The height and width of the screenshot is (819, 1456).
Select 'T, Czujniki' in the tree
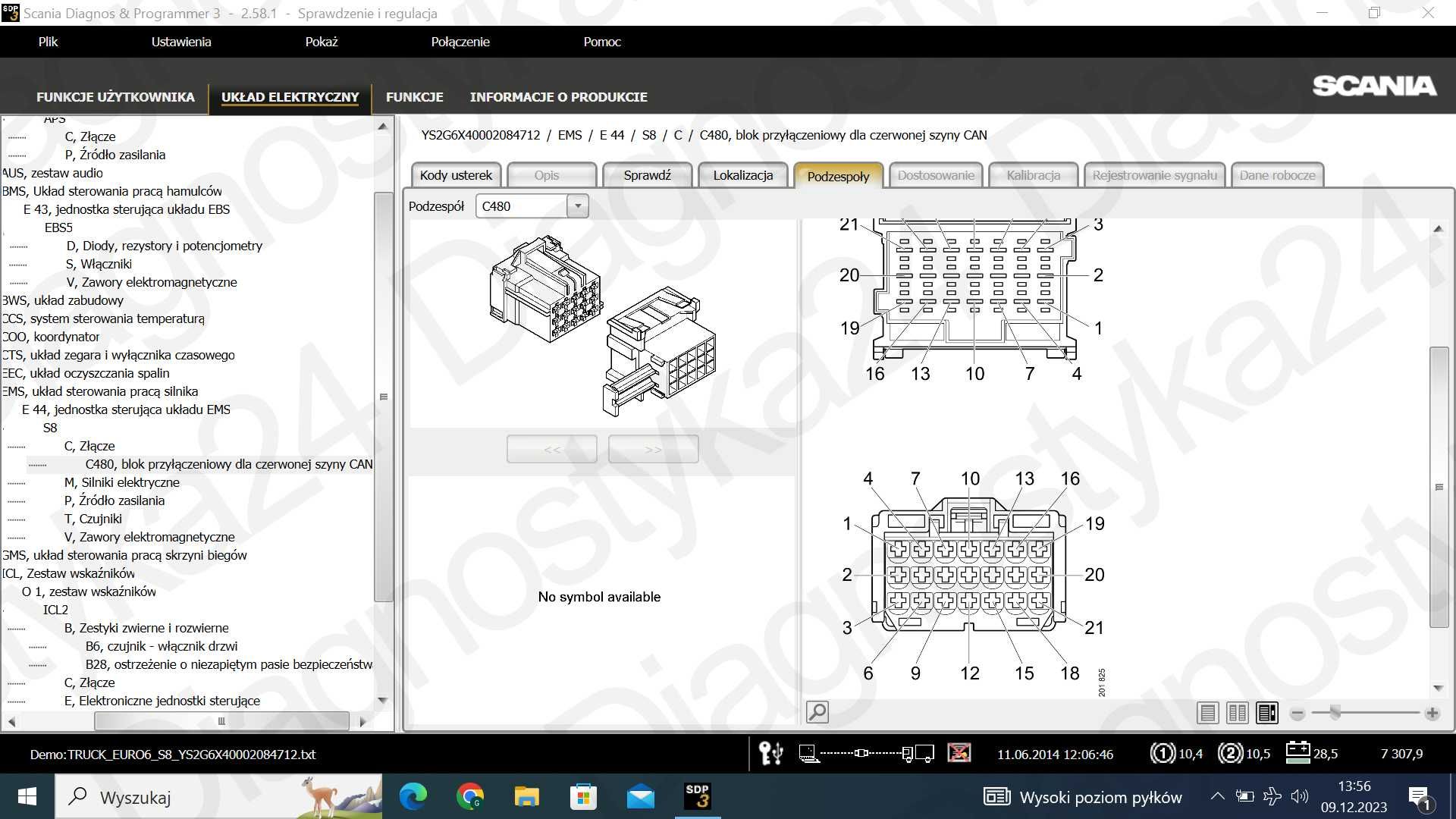coord(93,519)
